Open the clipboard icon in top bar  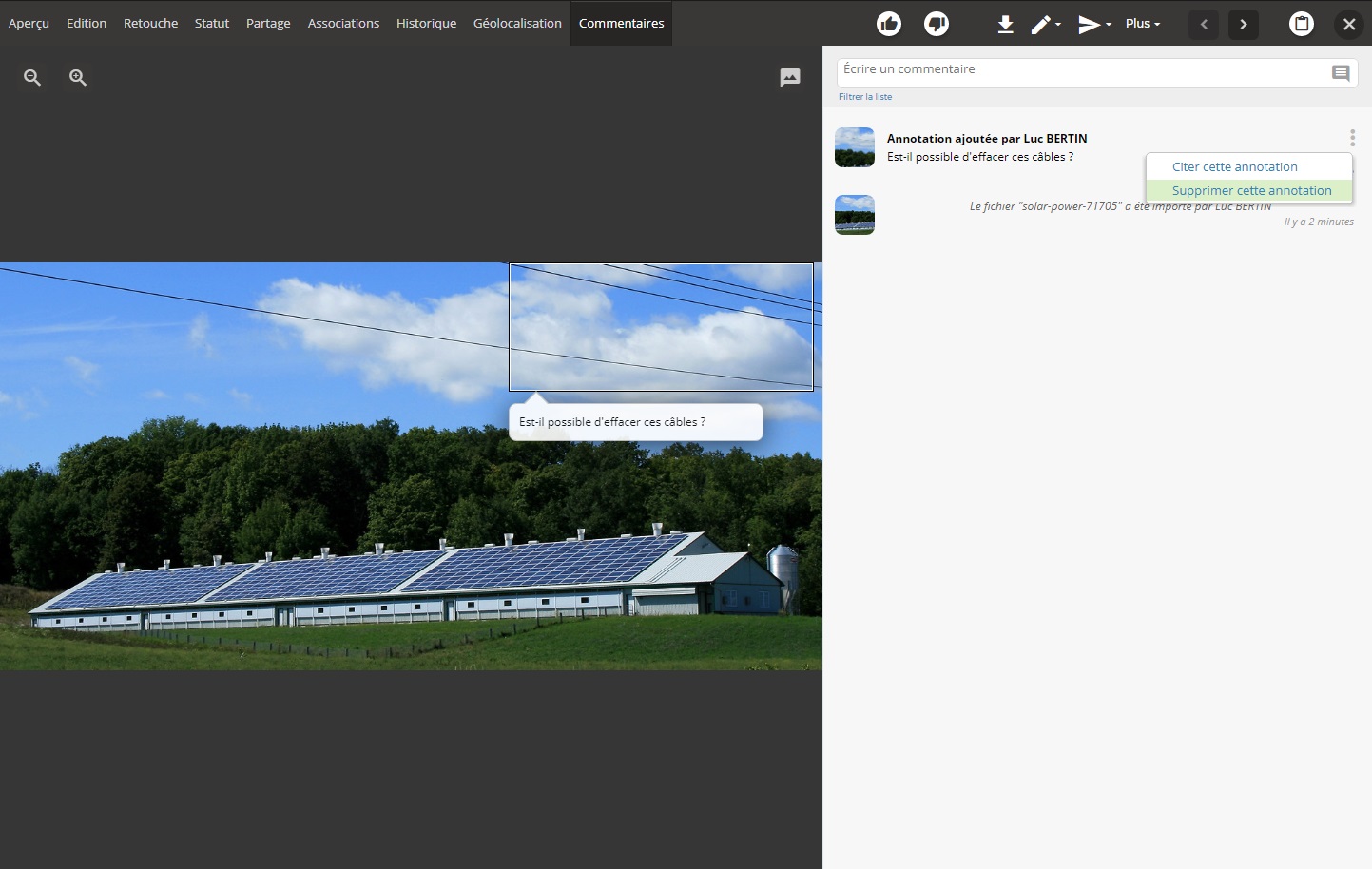1301,24
